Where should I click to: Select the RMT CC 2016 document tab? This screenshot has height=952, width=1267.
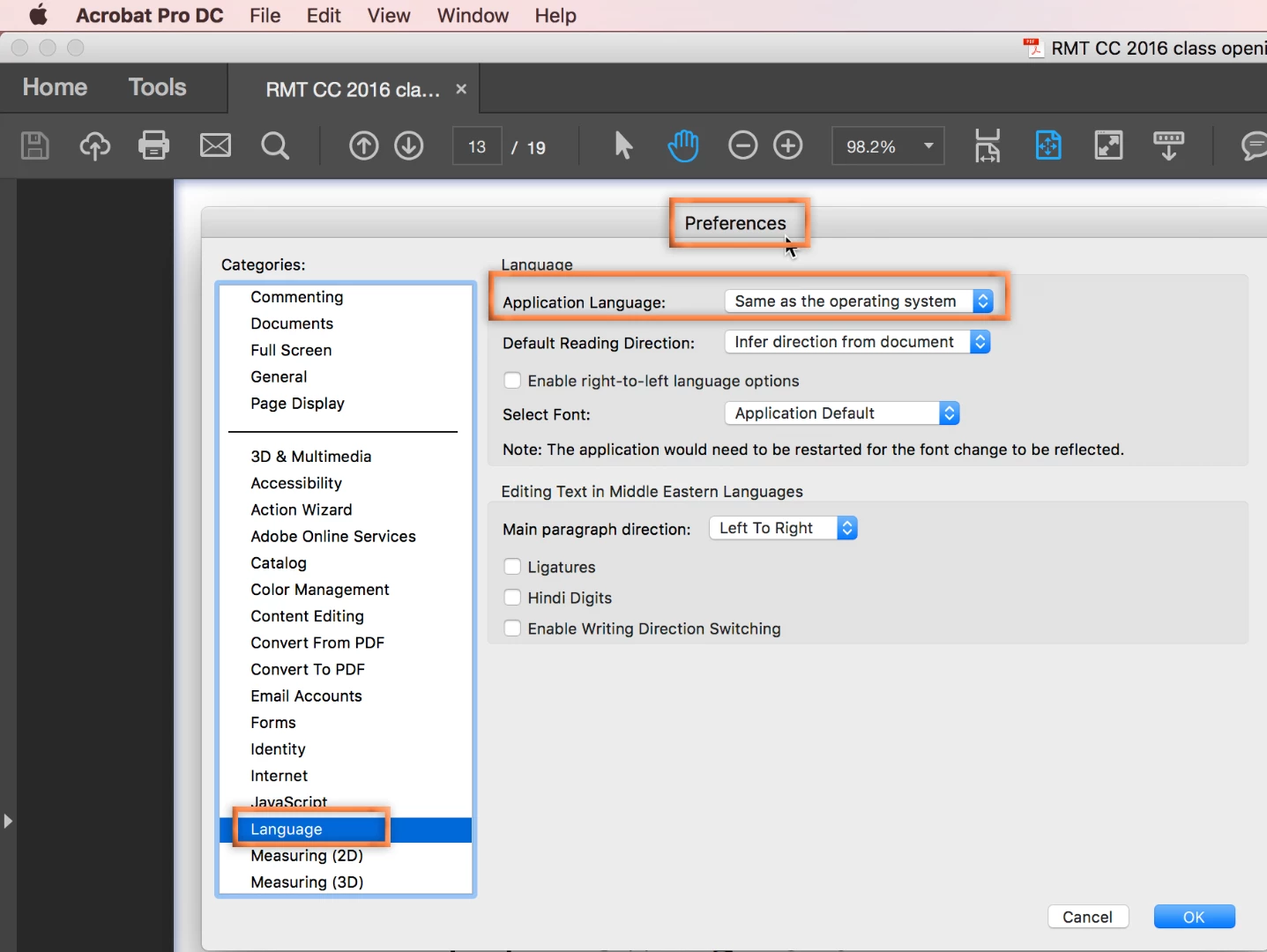[353, 89]
